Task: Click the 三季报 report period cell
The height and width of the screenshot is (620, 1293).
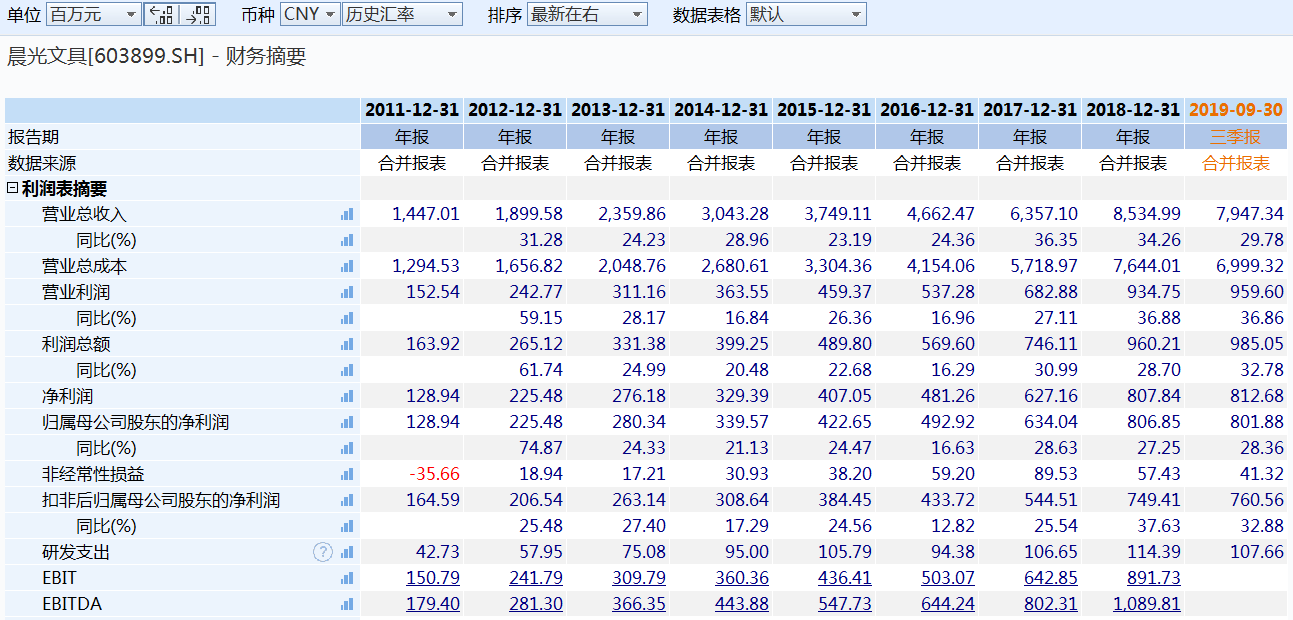Action: [x=1237, y=137]
